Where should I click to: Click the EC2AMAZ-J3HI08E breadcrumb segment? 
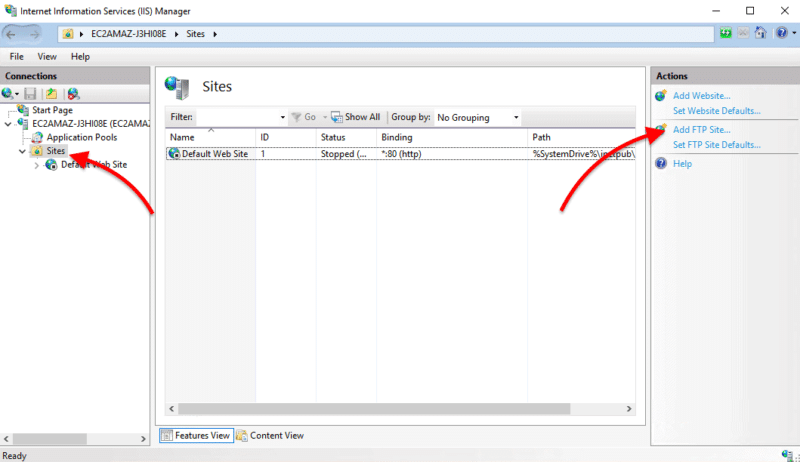pyautogui.click(x=129, y=34)
